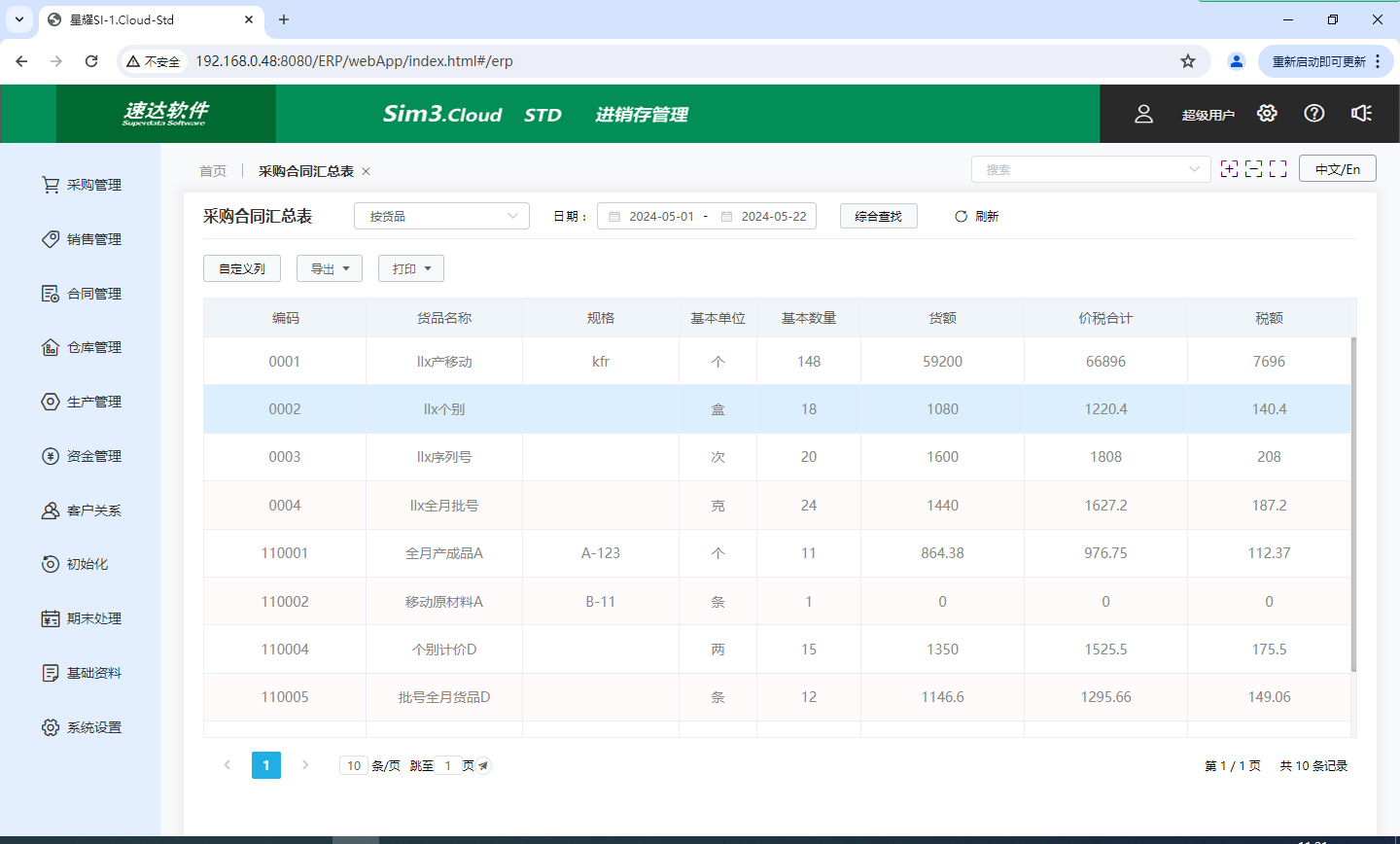Open the 导出 export dropdown
Screen dimensions: 1400x844
pos(329,269)
